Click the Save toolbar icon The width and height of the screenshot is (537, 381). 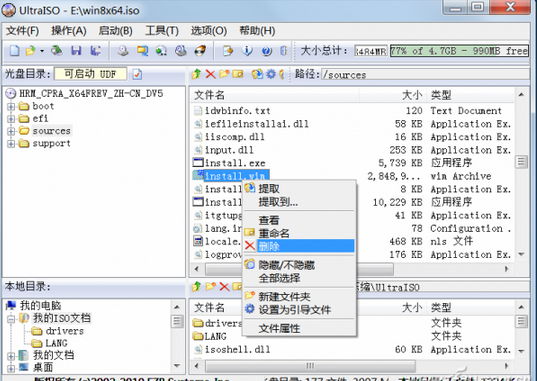tap(76, 51)
